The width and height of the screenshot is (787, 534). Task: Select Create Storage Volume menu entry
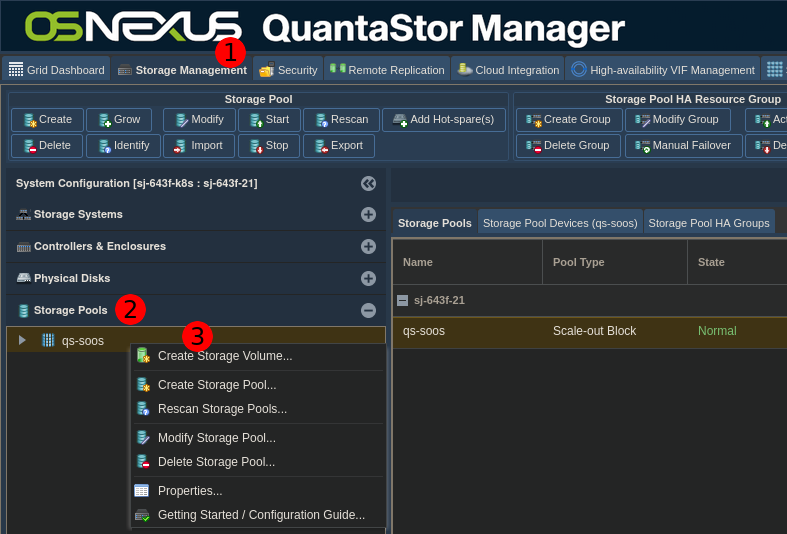[225, 356]
